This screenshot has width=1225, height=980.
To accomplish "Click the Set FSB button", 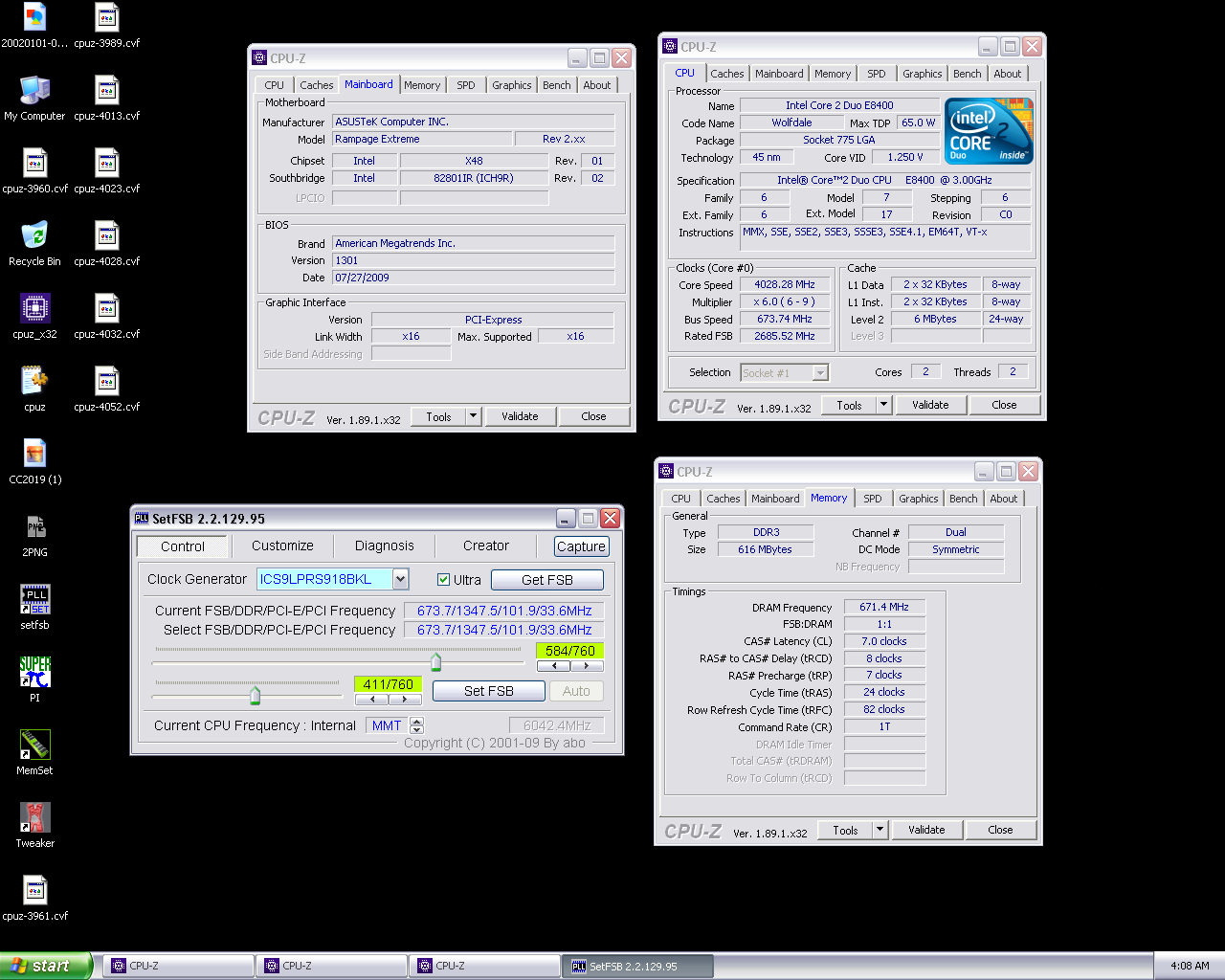I will pyautogui.click(x=489, y=691).
